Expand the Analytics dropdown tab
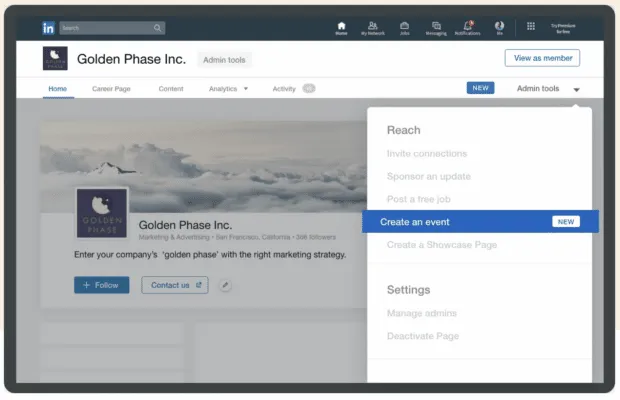This screenshot has width=620, height=400. click(228, 89)
